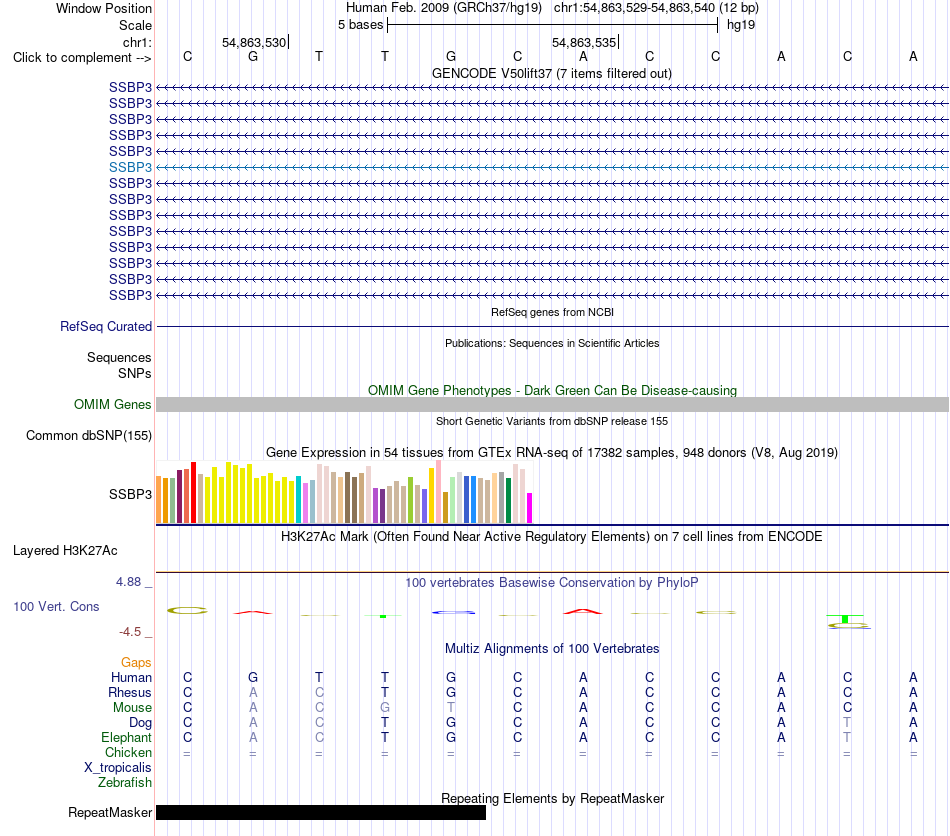Click the RepeatMasker track label
The image size is (950, 836).
coord(110,813)
